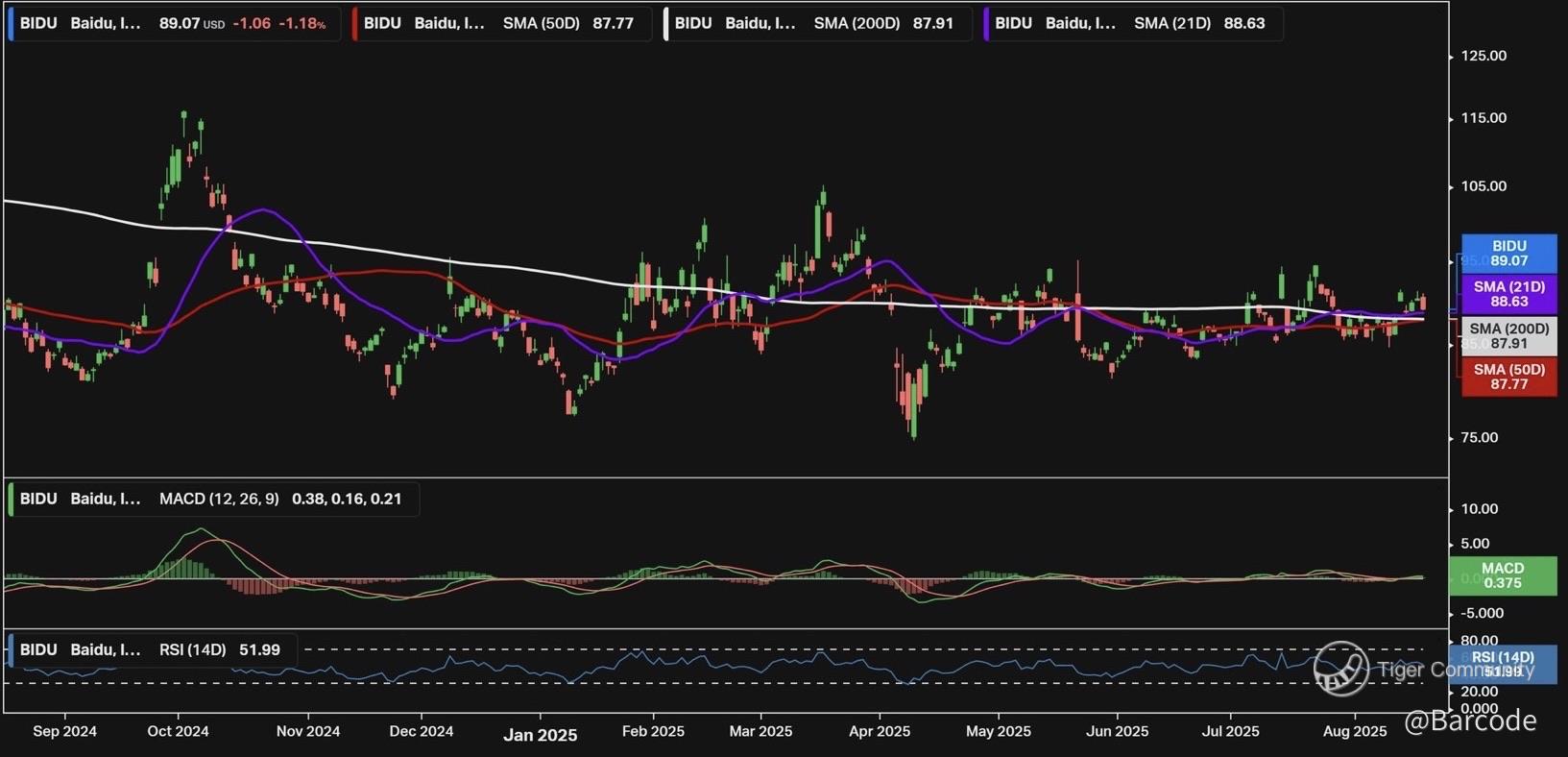Click the 87.91 value in the top legend
Image resolution: width=1568 pixels, height=757 pixels.
tap(933, 23)
